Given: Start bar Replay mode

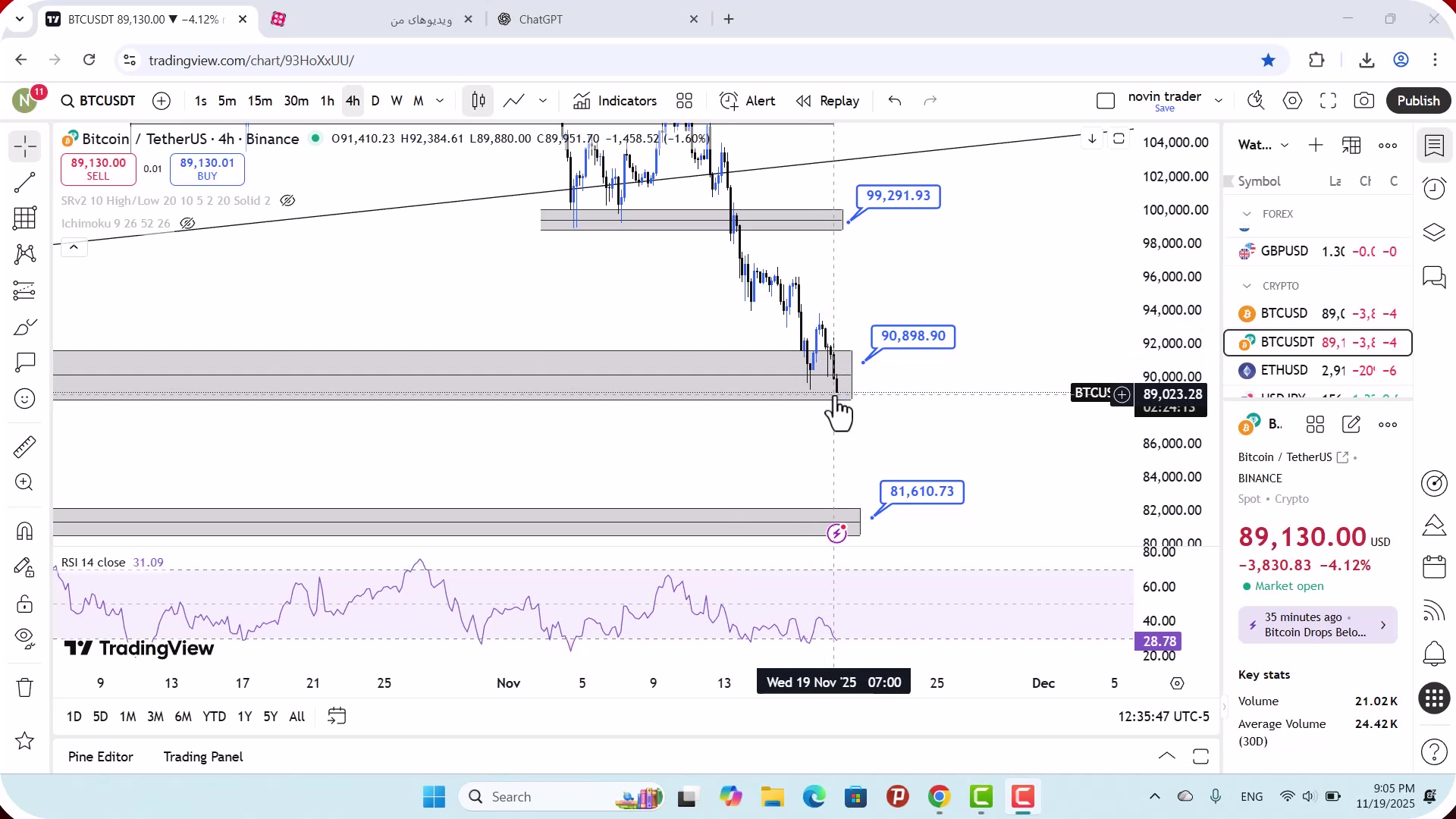Looking at the screenshot, I should (827, 101).
